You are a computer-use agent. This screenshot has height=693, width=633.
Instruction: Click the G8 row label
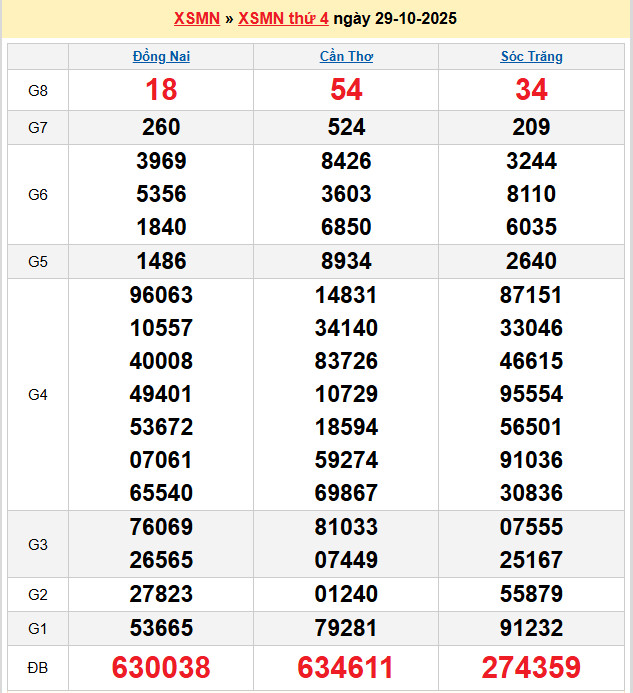click(x=37, y=91)
